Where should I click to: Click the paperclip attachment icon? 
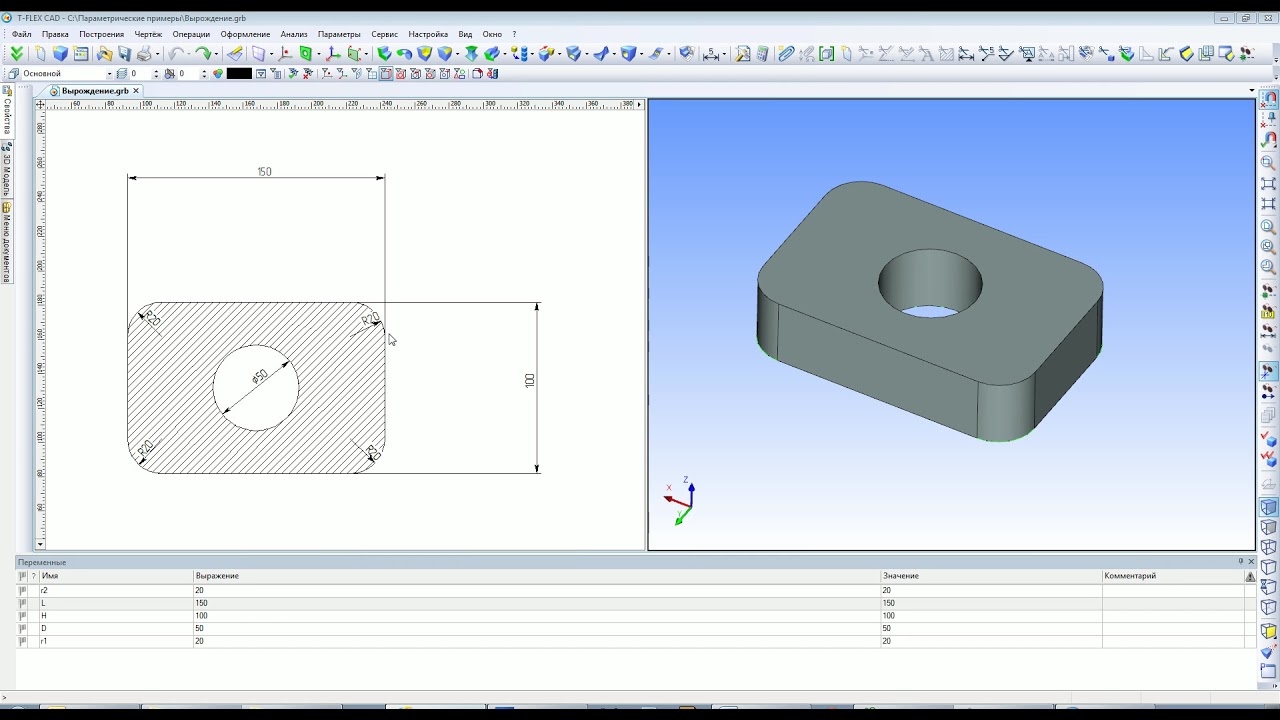point(786,54)
